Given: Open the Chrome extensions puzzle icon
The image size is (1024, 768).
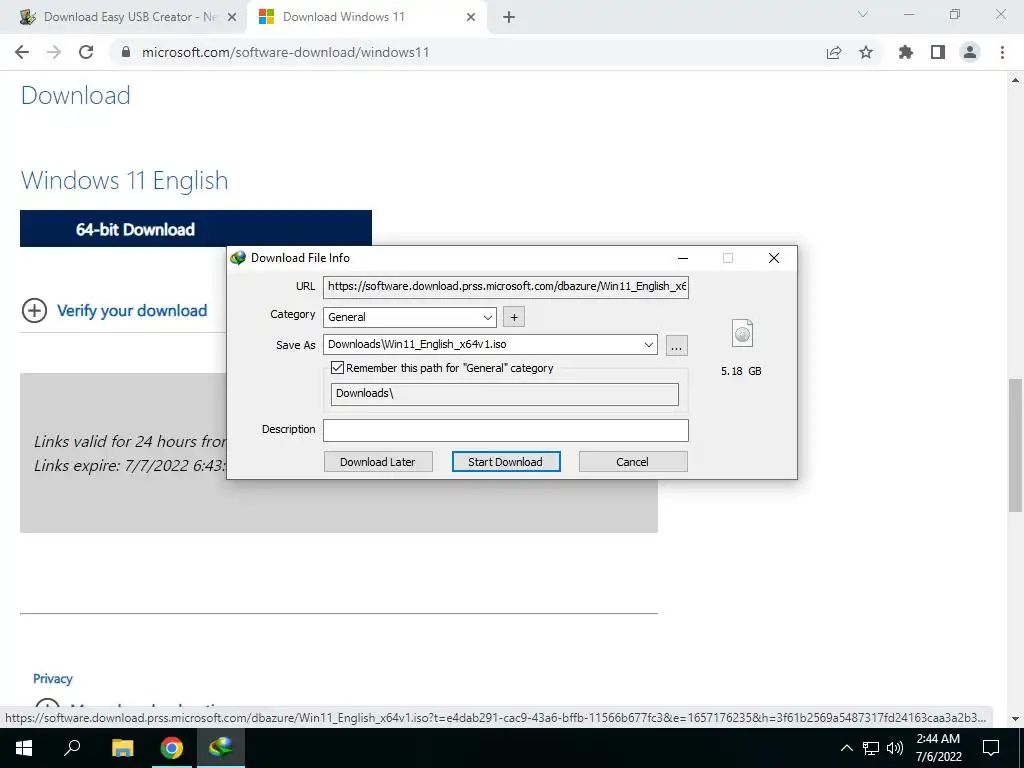Looking at the screenshot, I should pos(906,52).
